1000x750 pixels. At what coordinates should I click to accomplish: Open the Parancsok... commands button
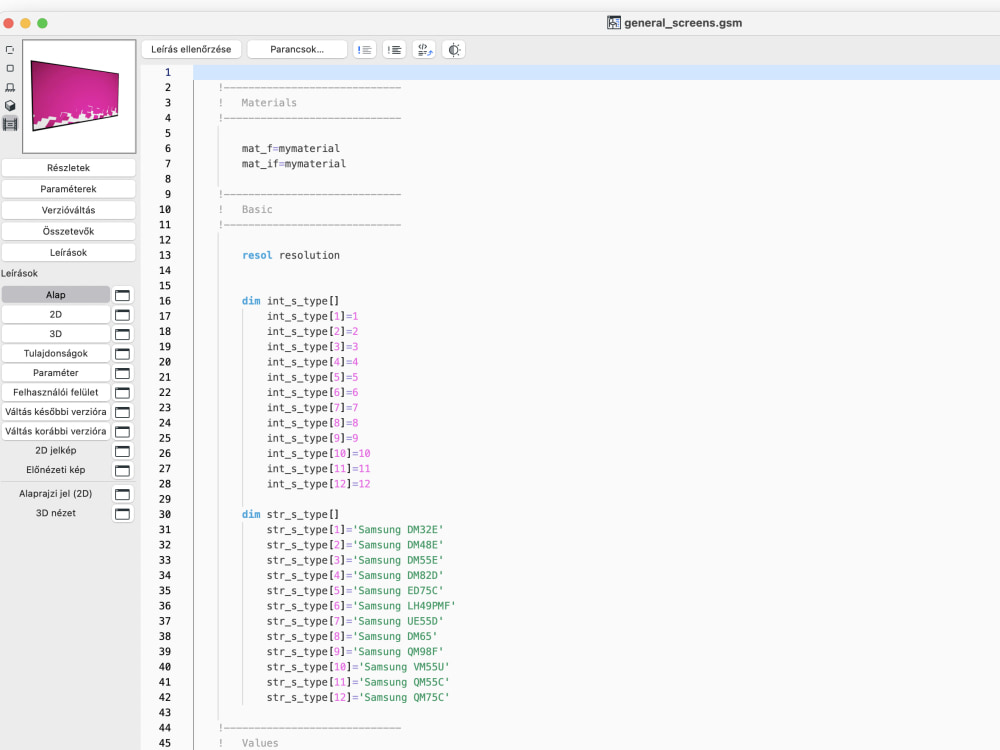pos(297,49)
